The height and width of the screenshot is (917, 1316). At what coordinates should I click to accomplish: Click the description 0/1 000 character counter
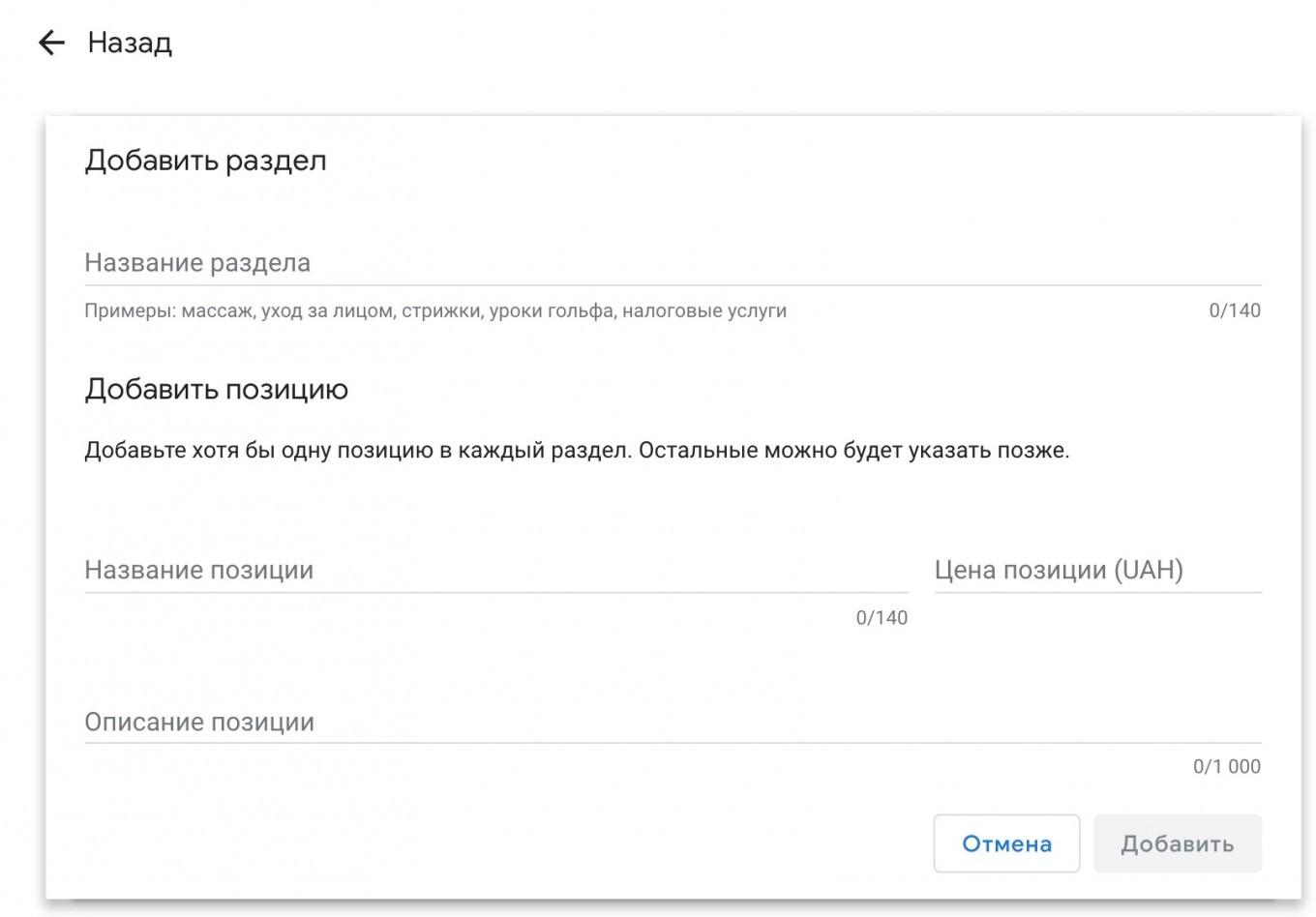coord(1226,767)
